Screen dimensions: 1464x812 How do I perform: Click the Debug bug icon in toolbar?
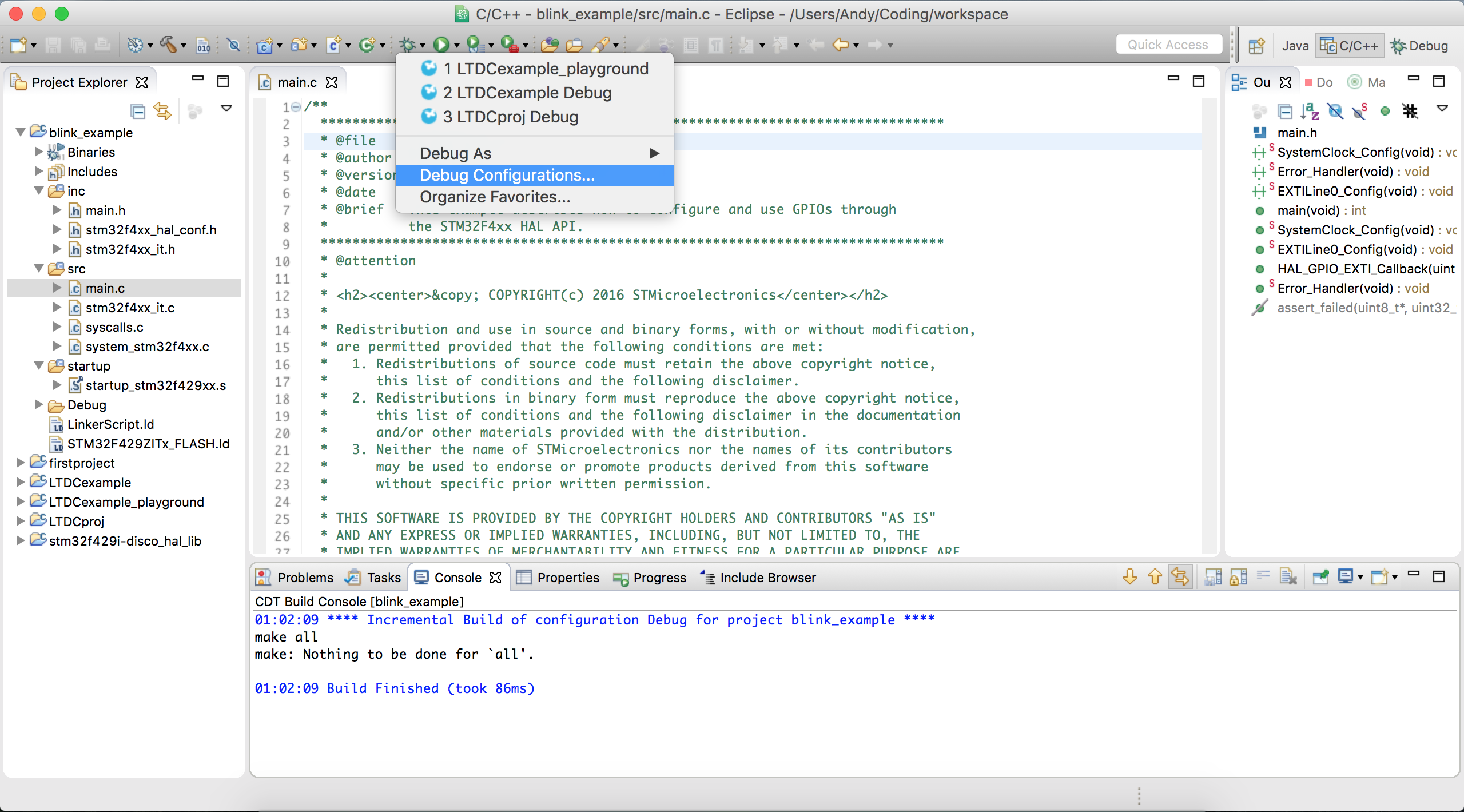tap(407, 45)
